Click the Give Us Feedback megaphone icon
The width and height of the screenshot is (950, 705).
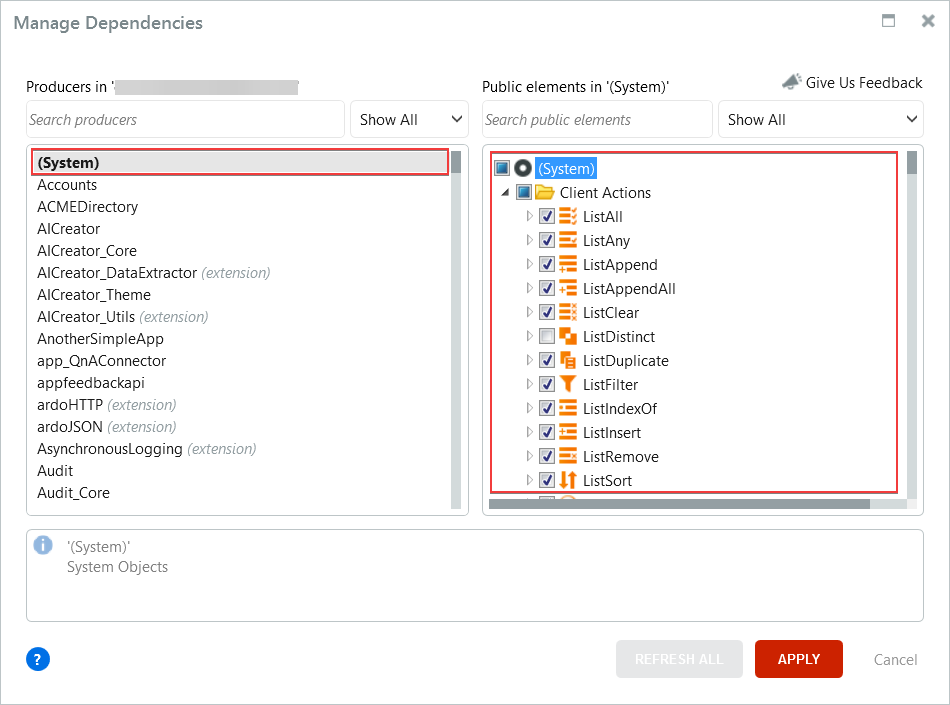(x=792, y=82)
